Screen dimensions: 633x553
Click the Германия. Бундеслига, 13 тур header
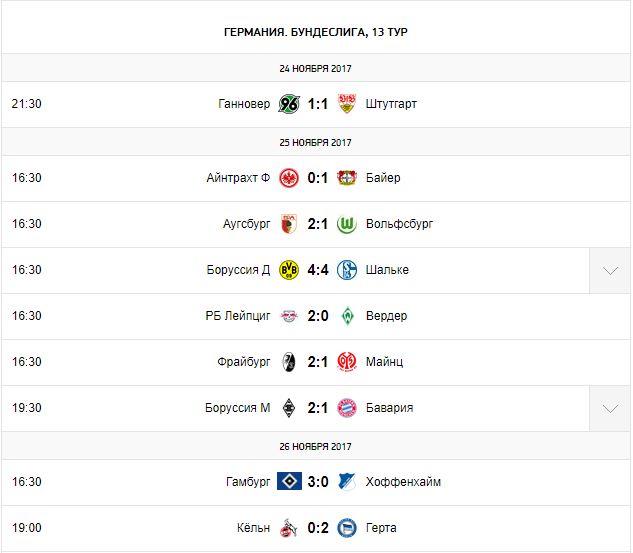(316, 32)
